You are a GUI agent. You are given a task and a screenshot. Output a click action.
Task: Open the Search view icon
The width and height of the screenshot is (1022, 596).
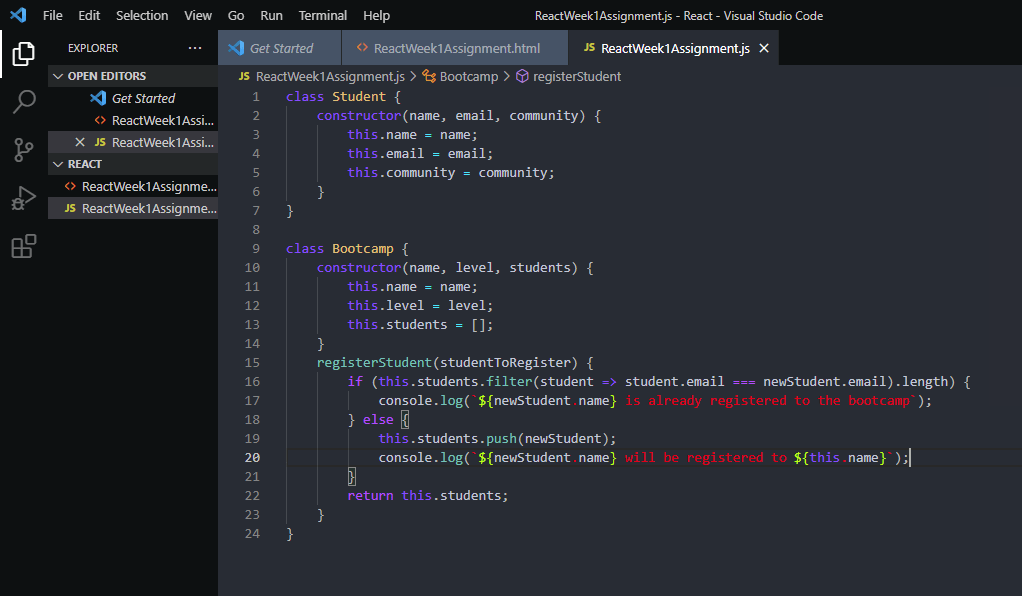click(x=24, y=102)
